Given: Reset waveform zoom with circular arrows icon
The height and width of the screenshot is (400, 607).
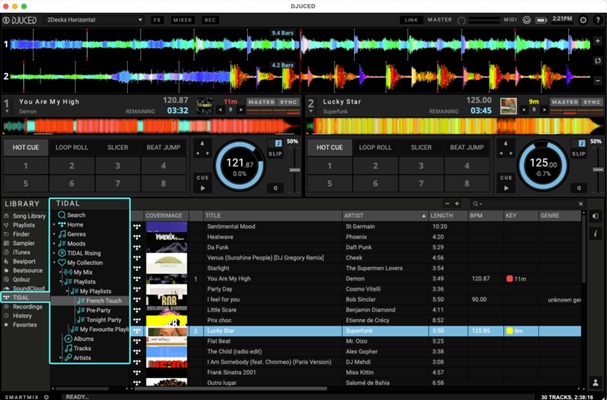Looking at the screenshot, I should pyautogui.click(x=597, y=61).
